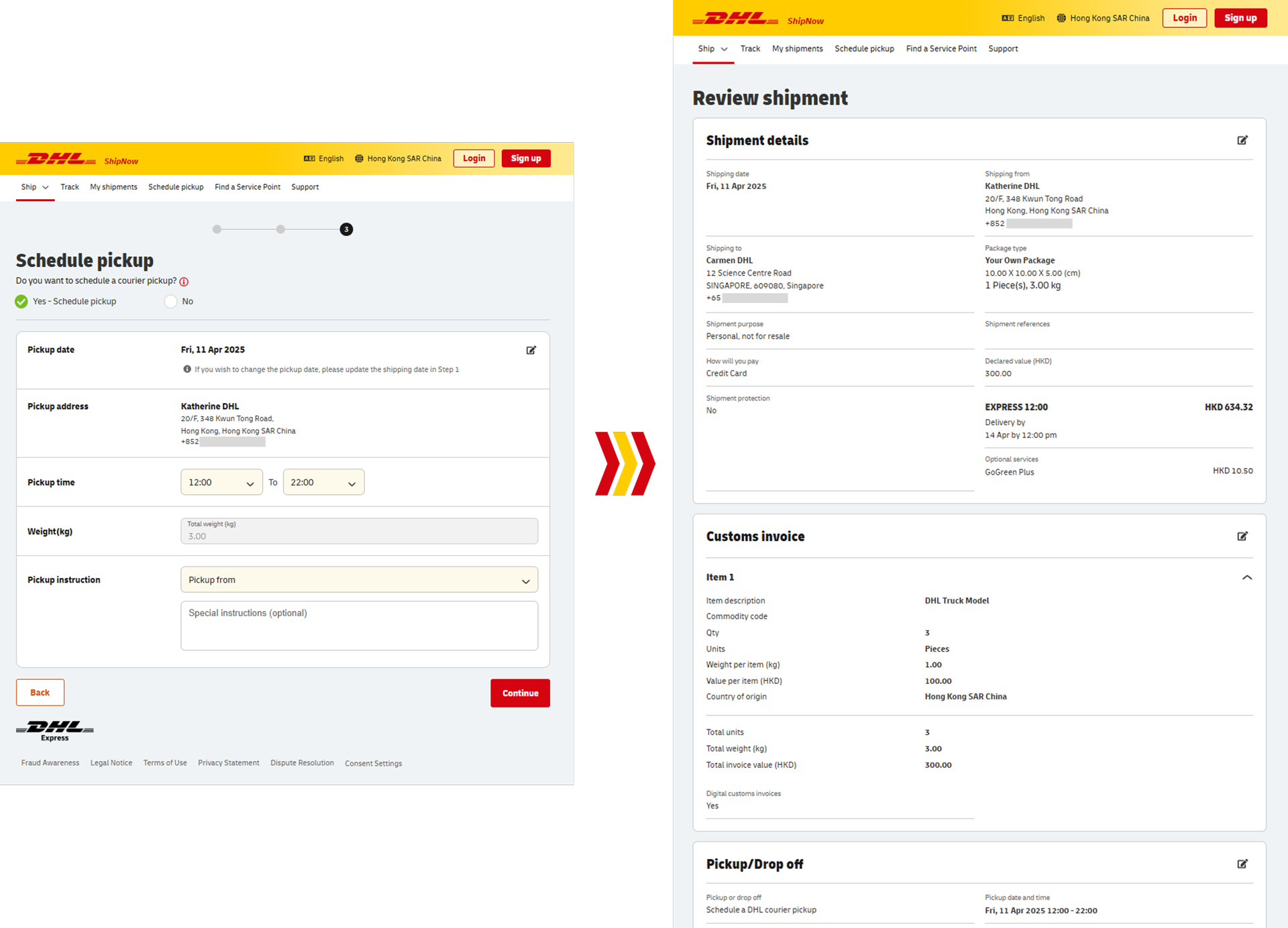Open Track tab in right navigation
Screen dimensions: 1288x928
[x=750, y=49]
